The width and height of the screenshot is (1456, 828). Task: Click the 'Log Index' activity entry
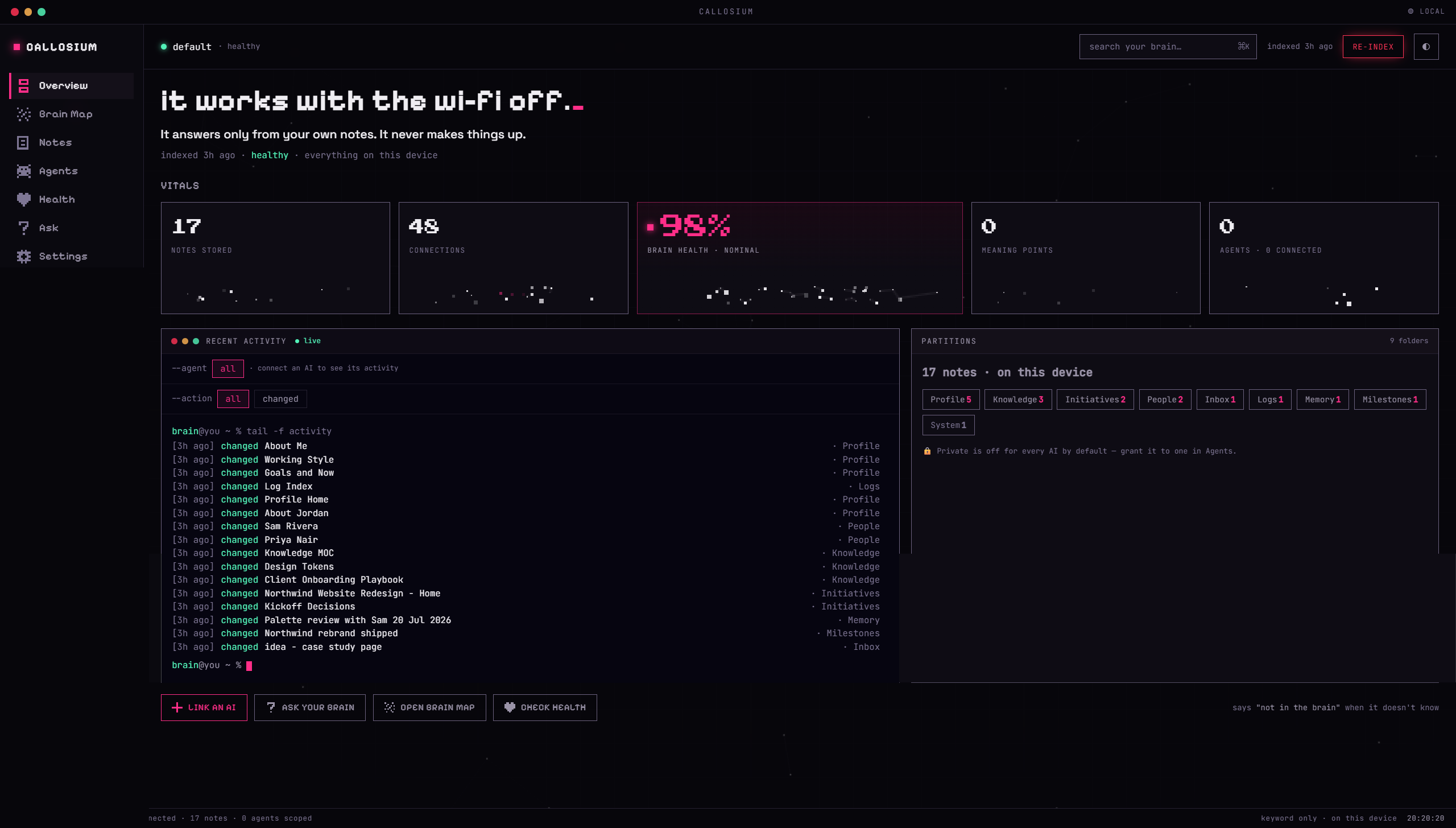coord(526,487)
